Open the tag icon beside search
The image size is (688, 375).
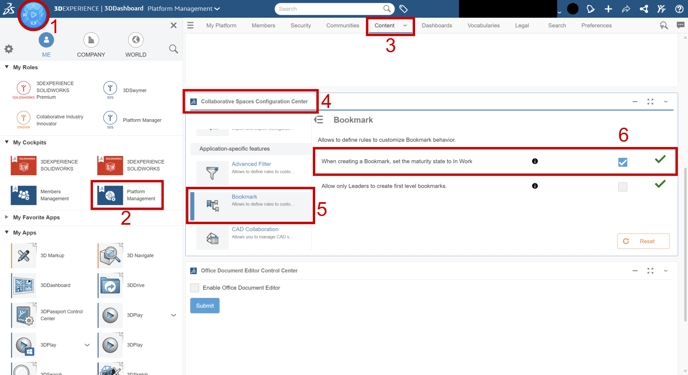(403, 9)
